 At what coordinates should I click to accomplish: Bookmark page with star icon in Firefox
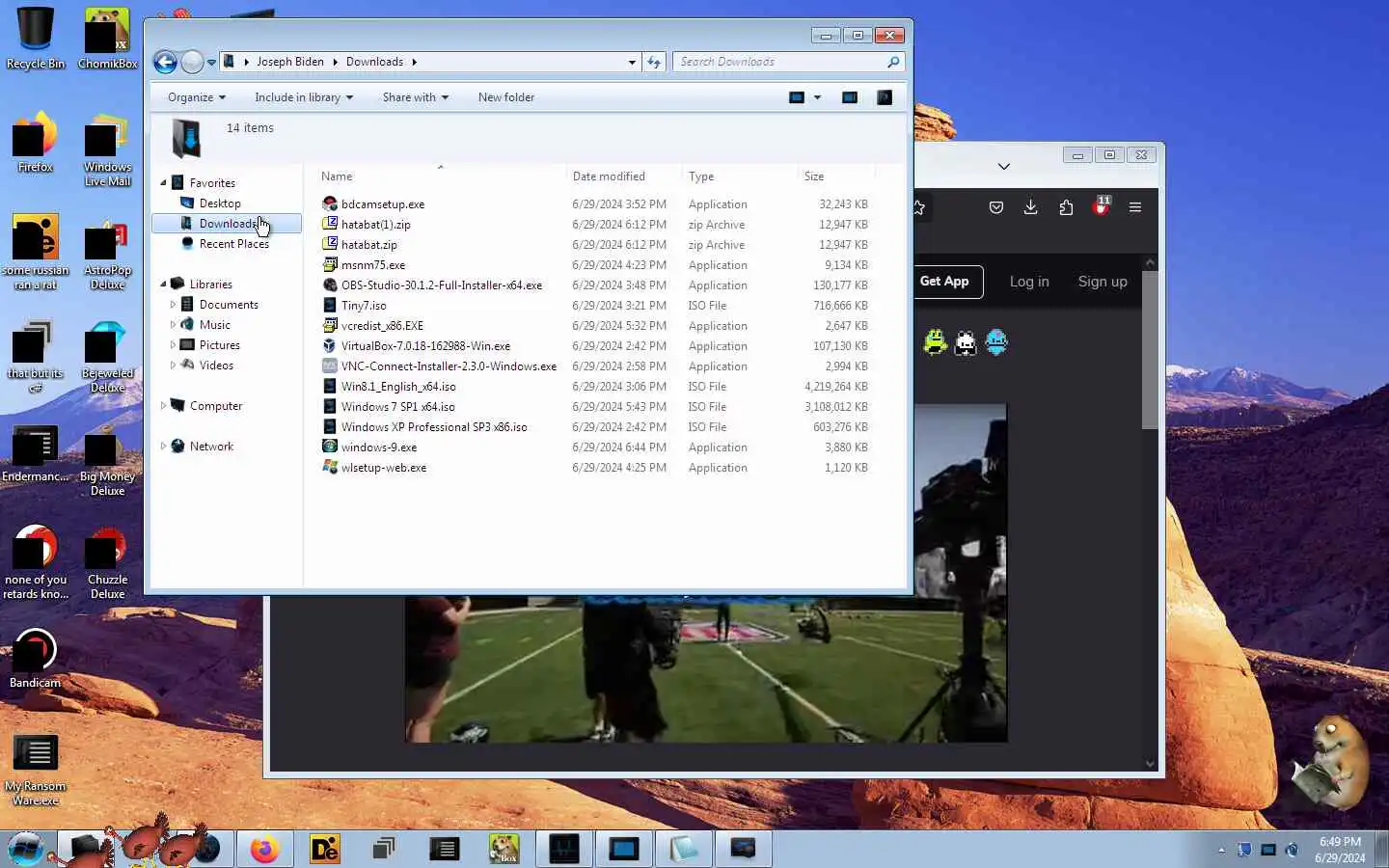[x=919, y=207]
